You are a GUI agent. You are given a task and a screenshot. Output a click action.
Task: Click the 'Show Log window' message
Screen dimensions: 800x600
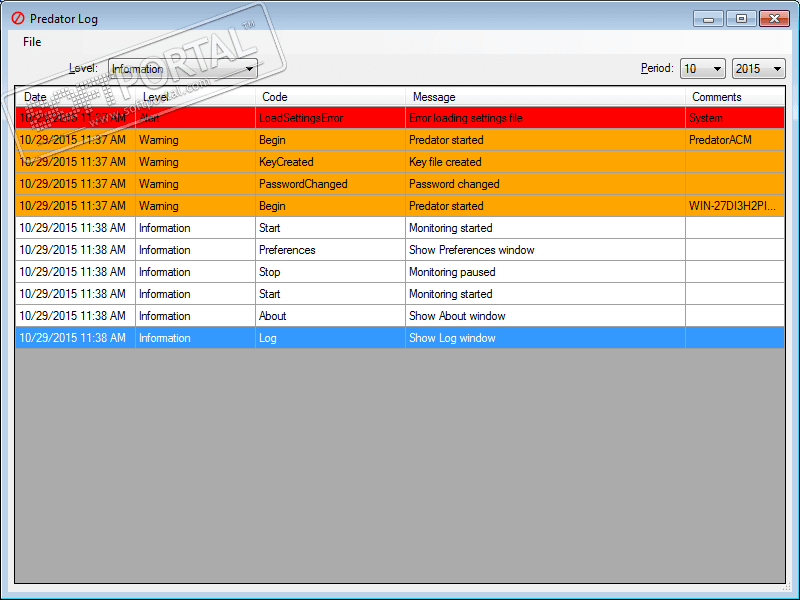pyautogui.click(x=545, y=338)
